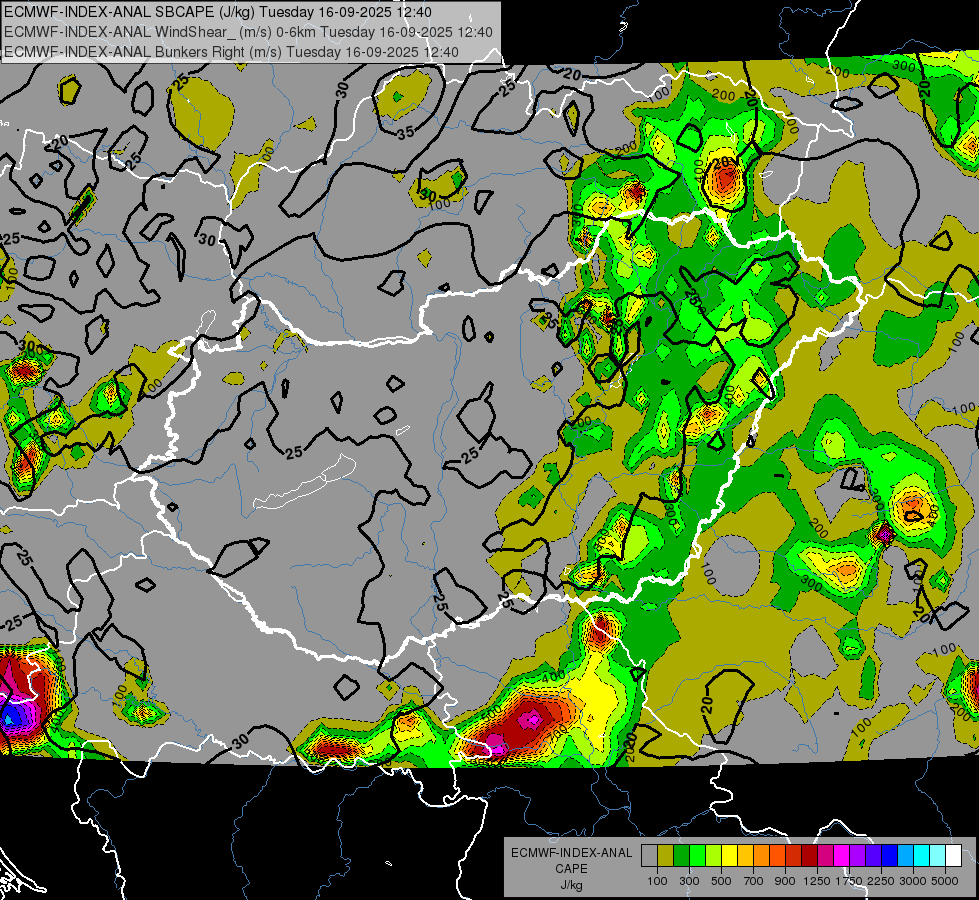Viewport: 979px width, 900px height.
Task: Click the 1250 label under legend
Action: pos(817,881)
